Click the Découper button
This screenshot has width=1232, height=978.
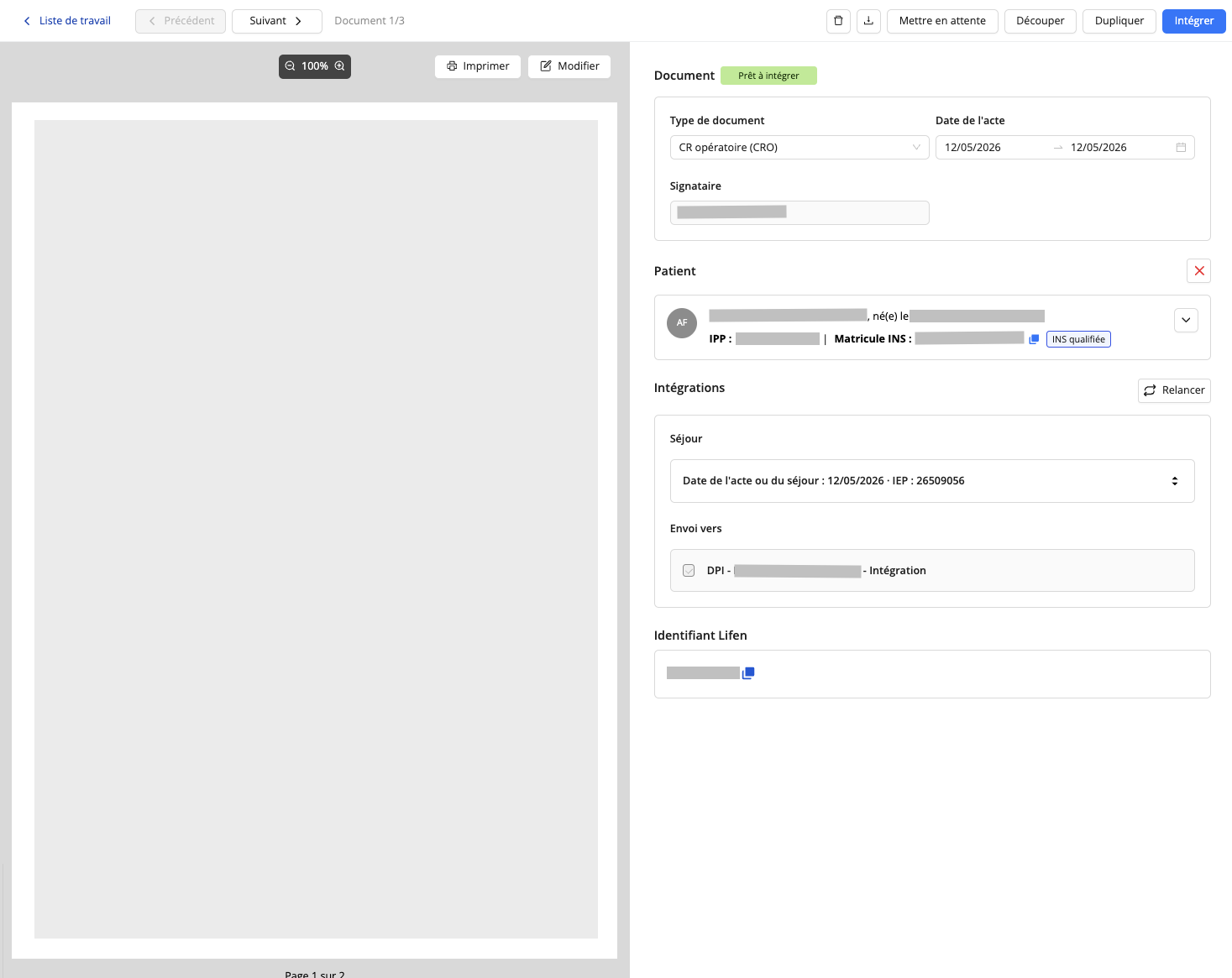click(1041, 21)
